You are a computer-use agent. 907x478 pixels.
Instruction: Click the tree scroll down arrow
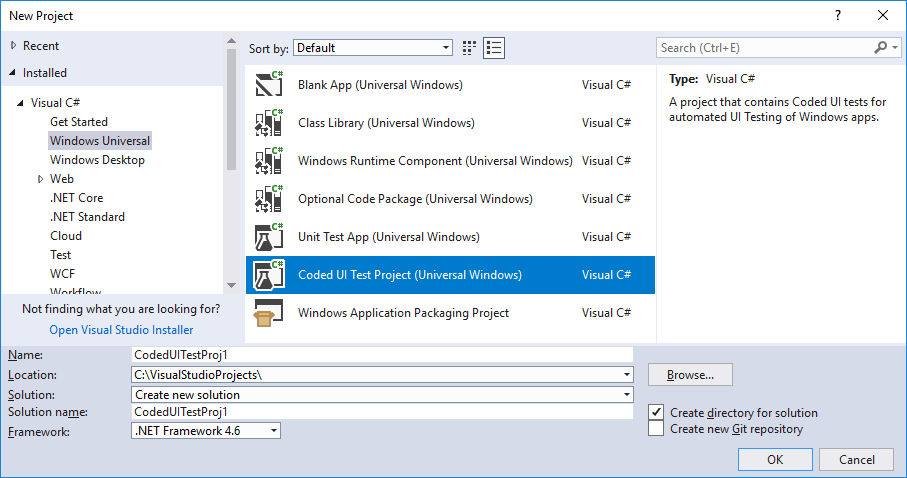coord(231,285)
